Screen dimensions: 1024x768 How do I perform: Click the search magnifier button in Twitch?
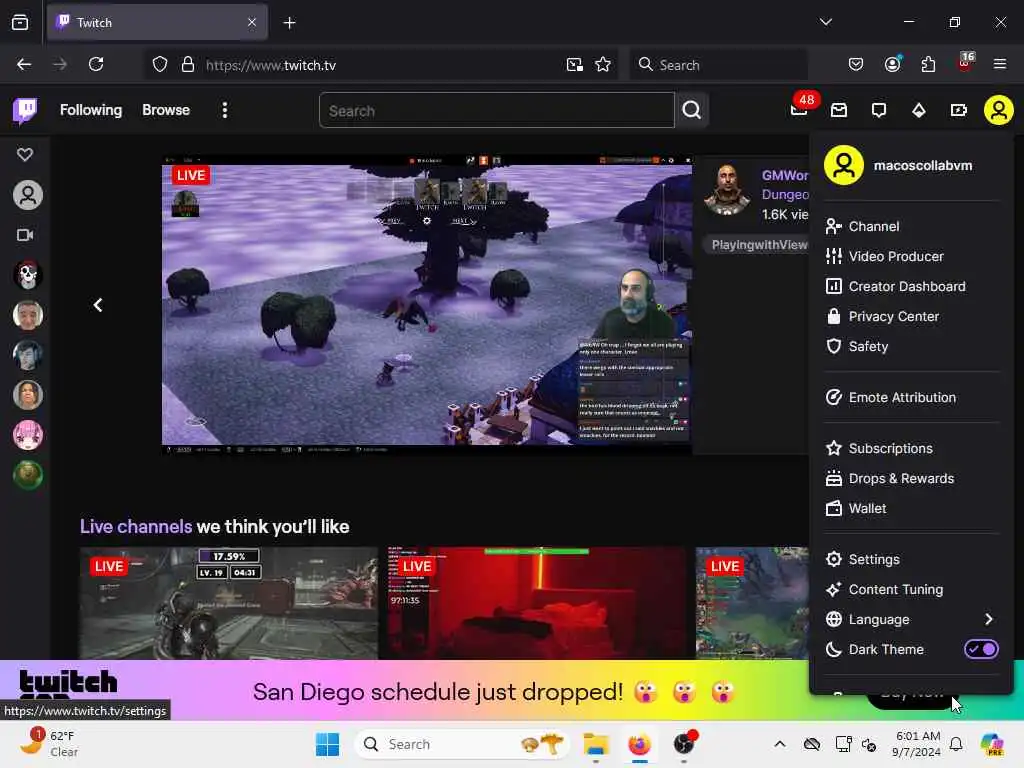click(692, 110)
